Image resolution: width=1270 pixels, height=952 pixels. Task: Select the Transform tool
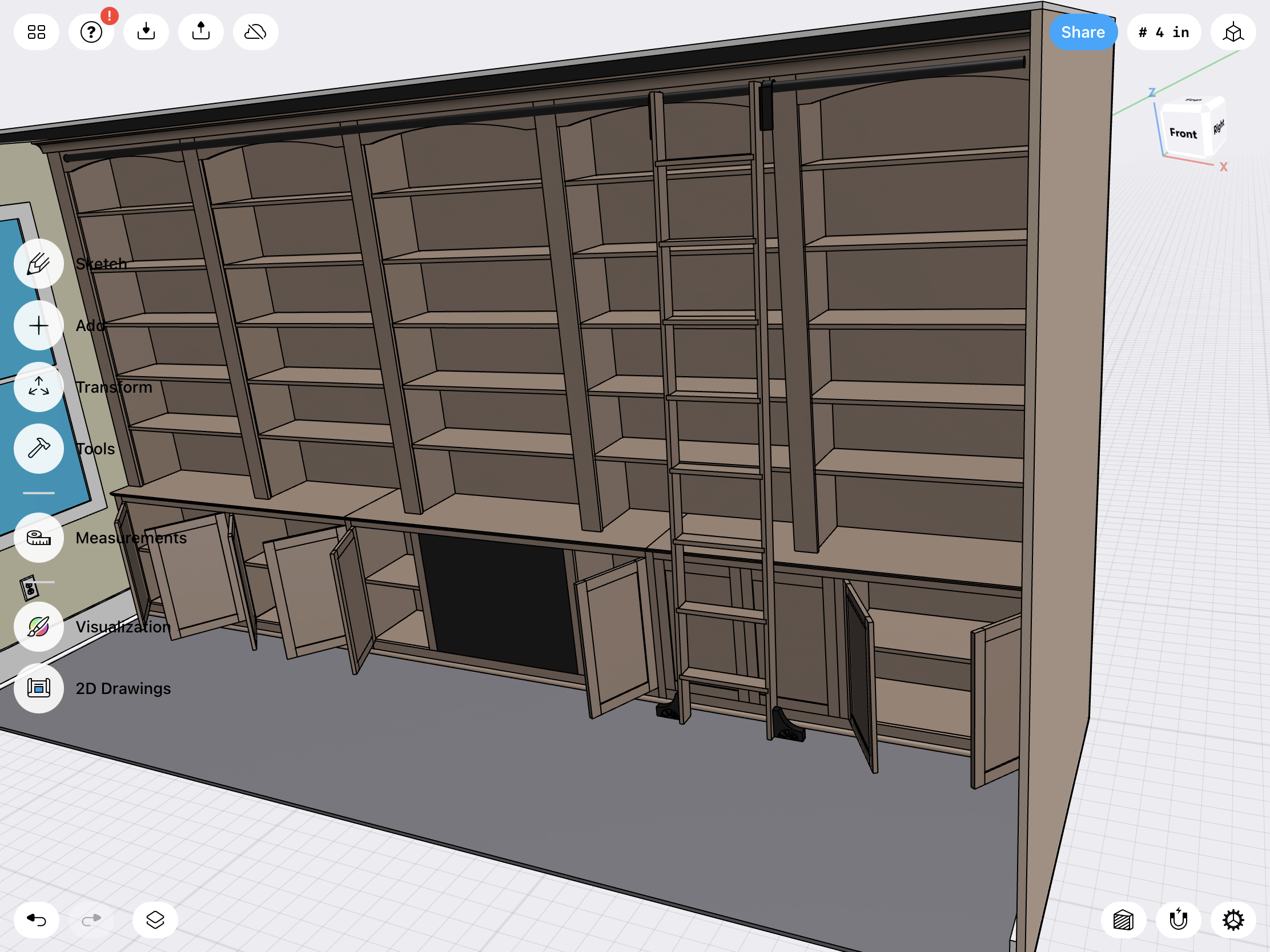[x=38, y=388]
